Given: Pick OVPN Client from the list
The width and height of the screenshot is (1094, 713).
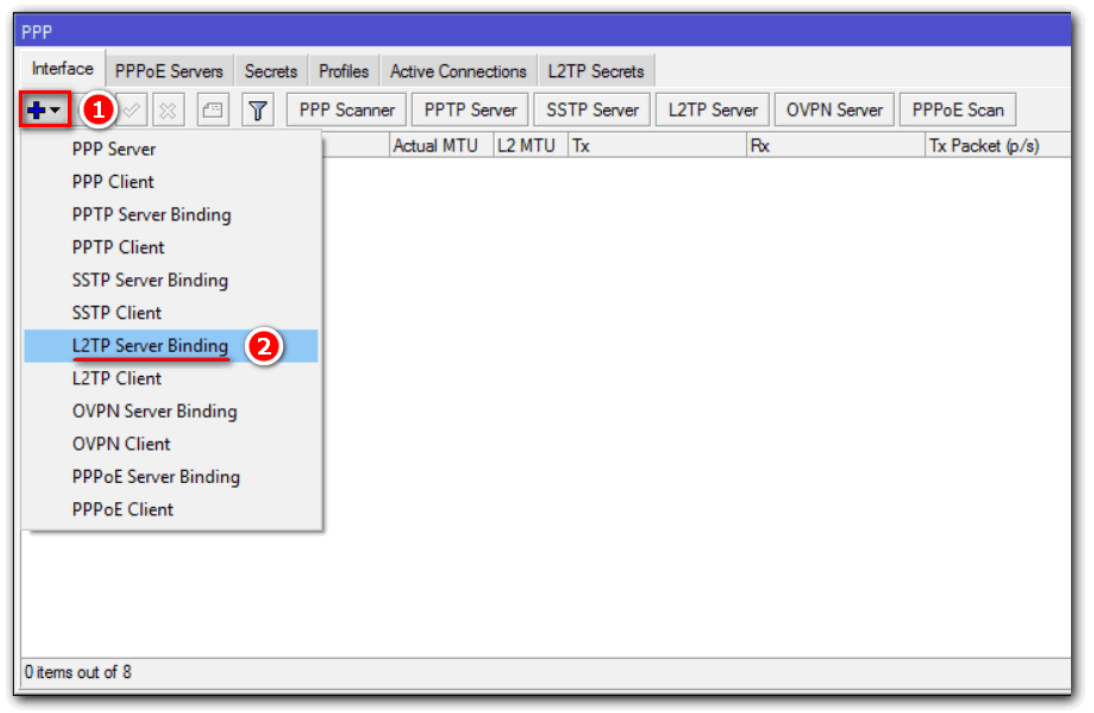Looking at the screenshot, I should (121, 444).
